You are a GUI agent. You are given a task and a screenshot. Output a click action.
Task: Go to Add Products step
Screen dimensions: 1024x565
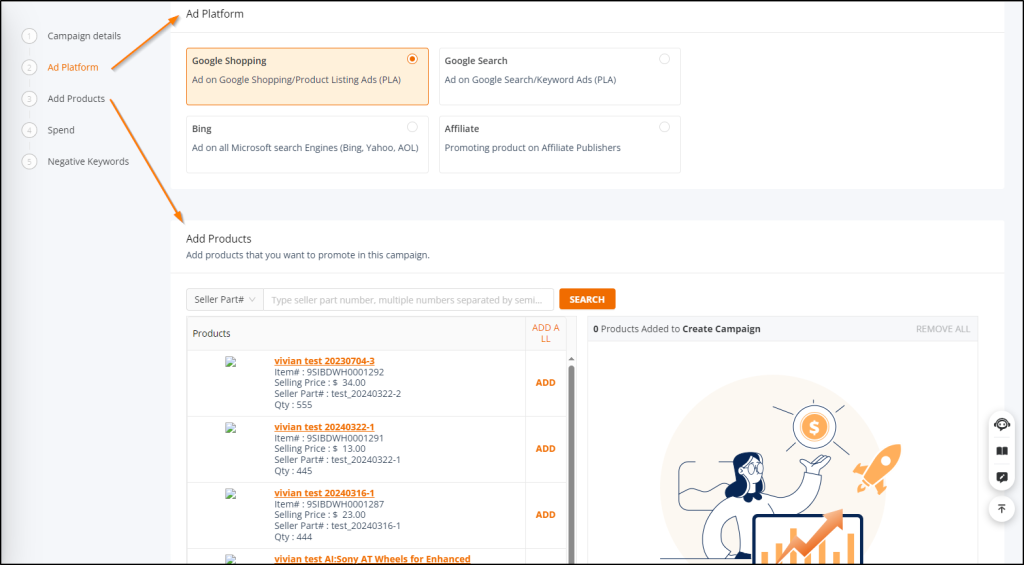(x=76, y=99)
